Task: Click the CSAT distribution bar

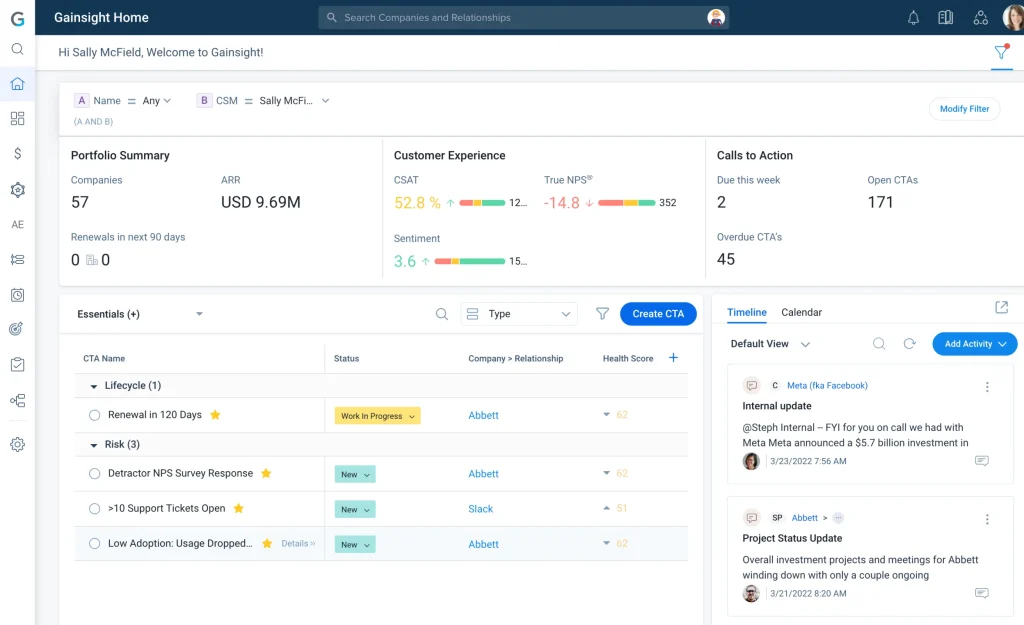Action: tap(482, 202)
